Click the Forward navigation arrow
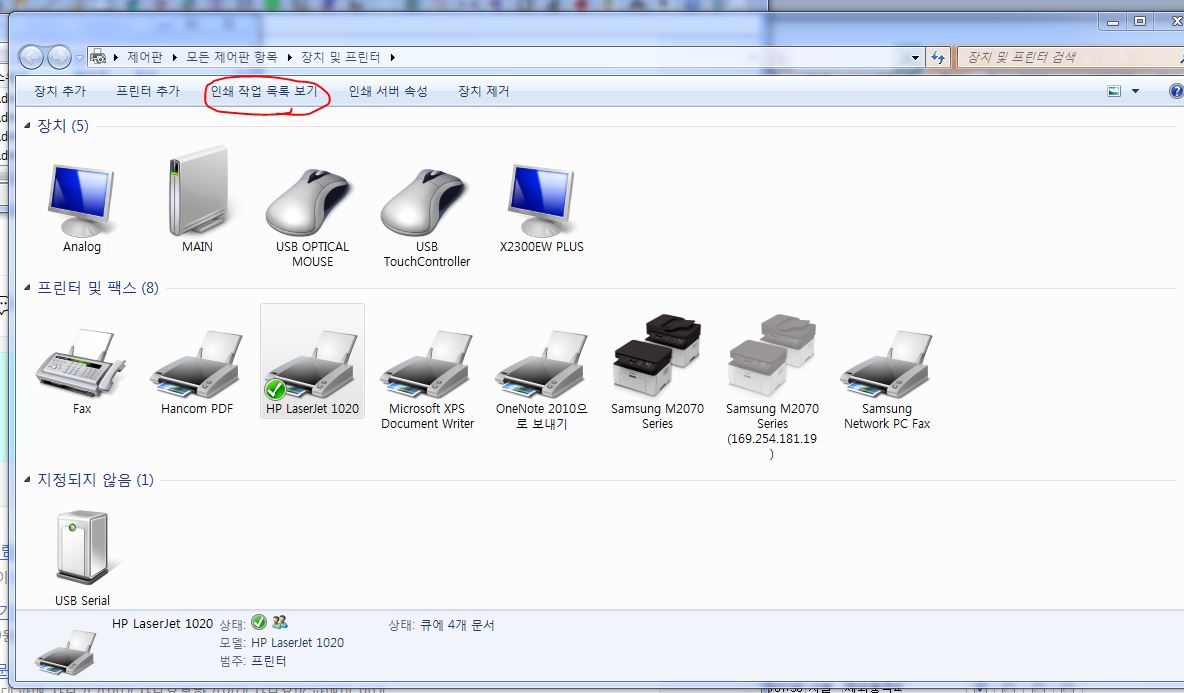The width and height of the screenshot is (1184, 693). (x=59, y=57)
